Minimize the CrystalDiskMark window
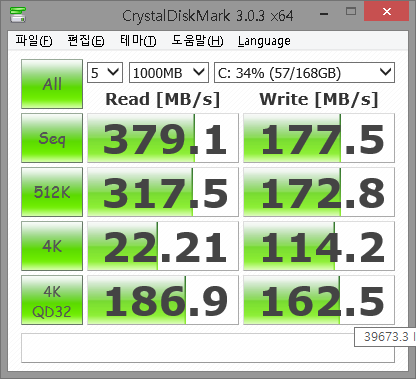This screenshot has height=379, width=416. (x=324, y=13)
